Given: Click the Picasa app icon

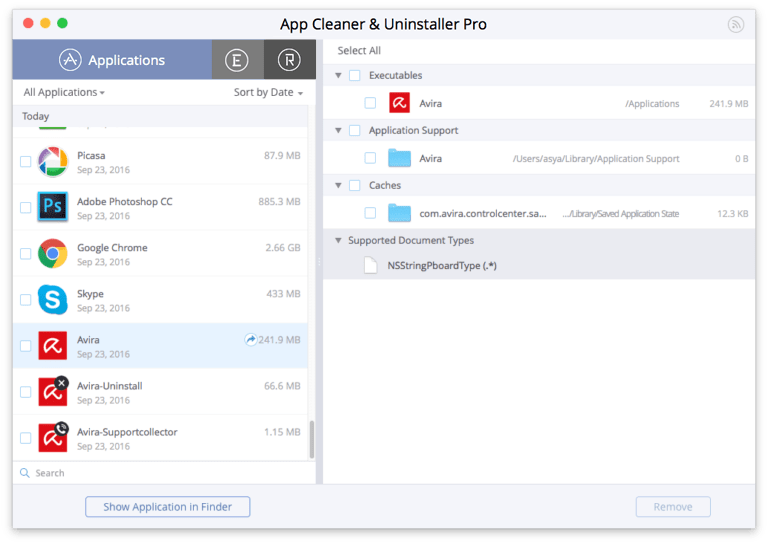Looking at the screenshot, I should (x=53, y=162).
